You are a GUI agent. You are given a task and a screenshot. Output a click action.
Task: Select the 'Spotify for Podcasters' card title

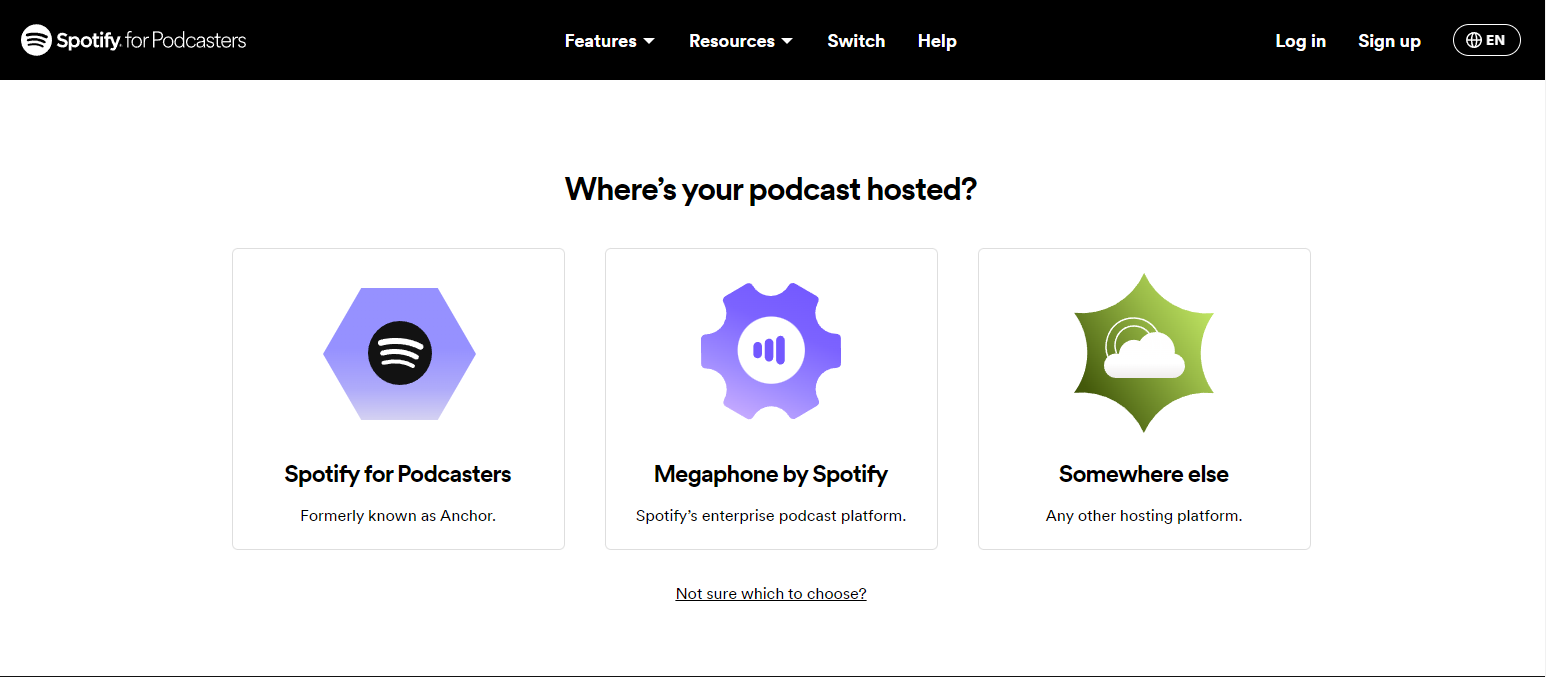pyautogui.click(x=398, y=474)
